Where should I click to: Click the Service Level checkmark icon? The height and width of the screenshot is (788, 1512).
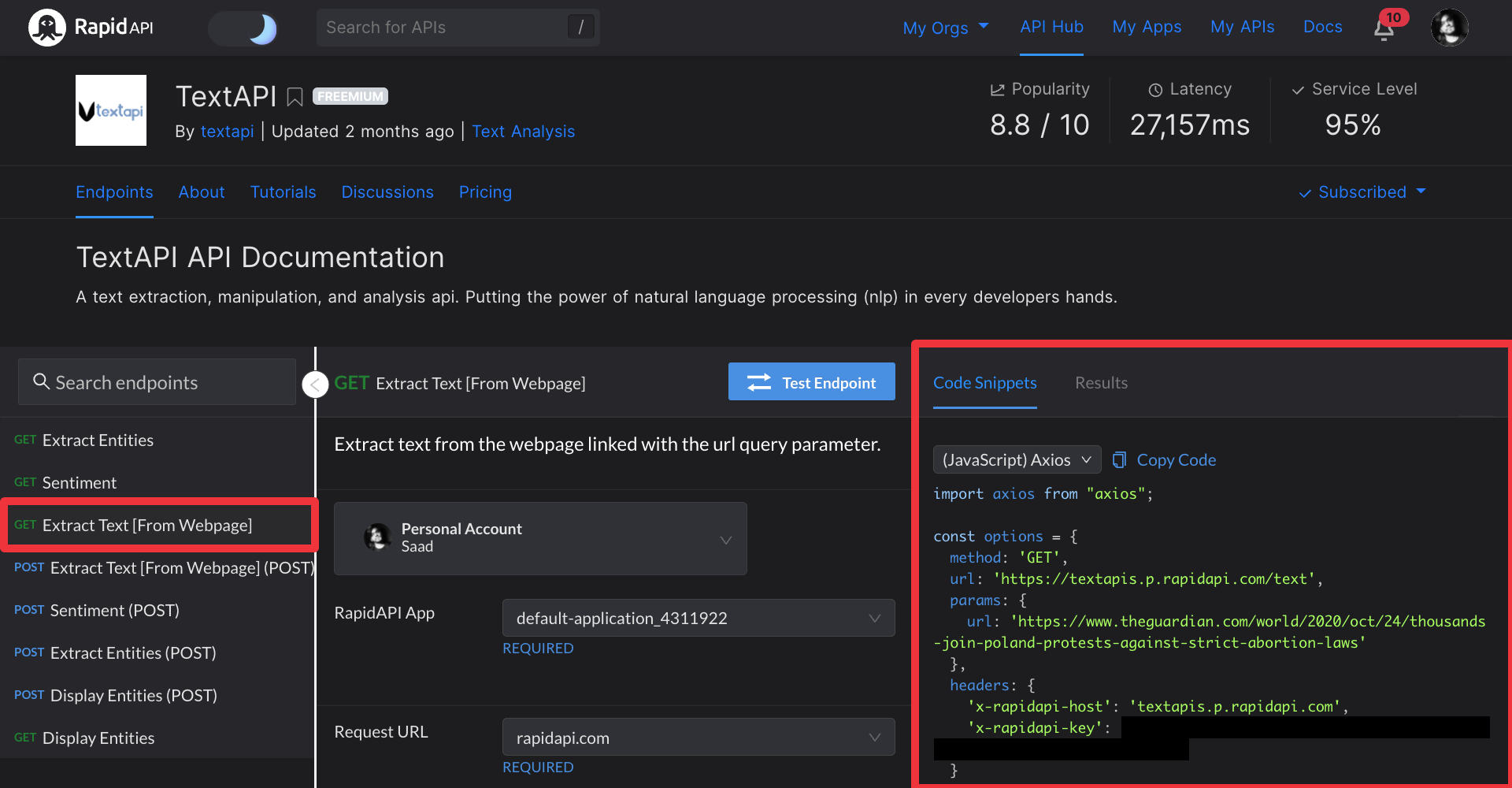tap(1298, 91)
